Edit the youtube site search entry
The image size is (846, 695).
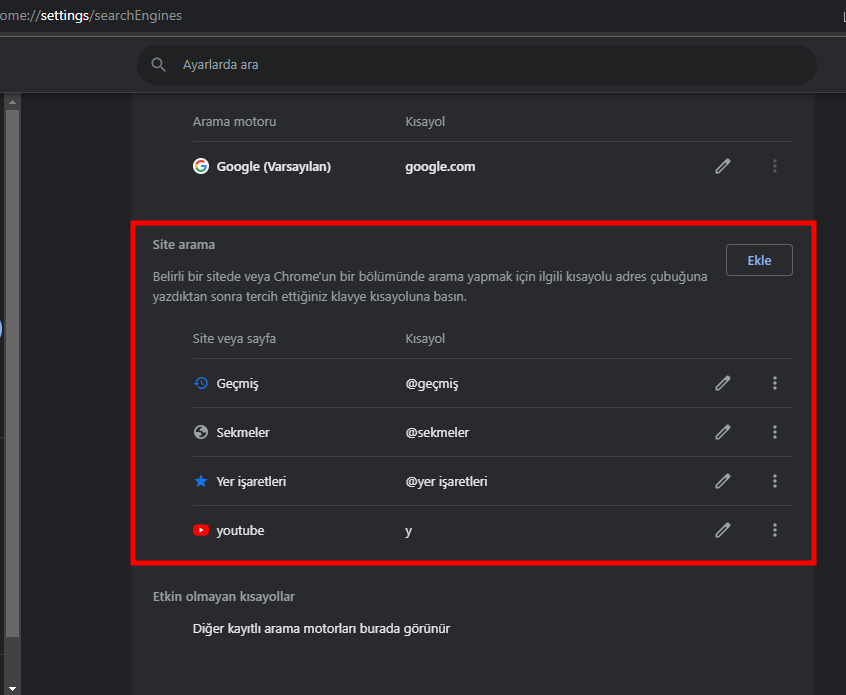(723, 530)
